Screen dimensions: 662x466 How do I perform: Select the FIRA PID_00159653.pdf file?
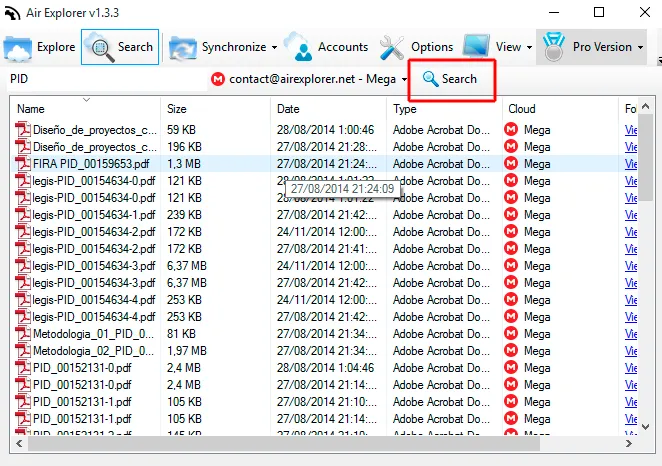[x=91, y=164]
